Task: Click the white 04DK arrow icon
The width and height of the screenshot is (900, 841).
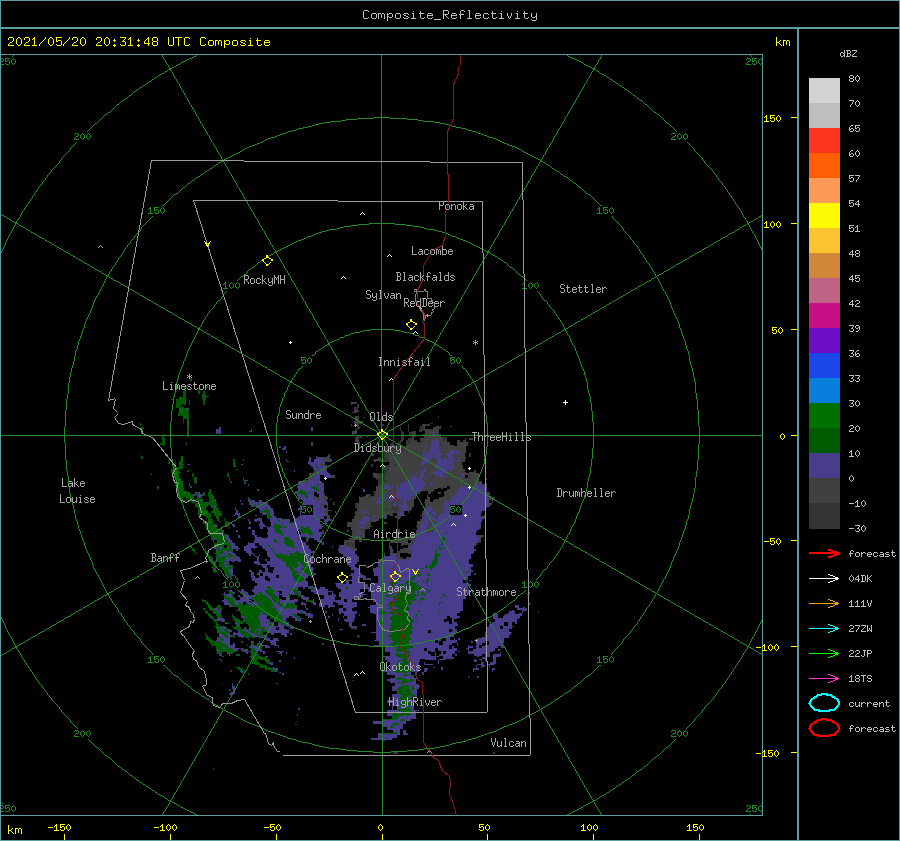Action: (x=824, y=579)
